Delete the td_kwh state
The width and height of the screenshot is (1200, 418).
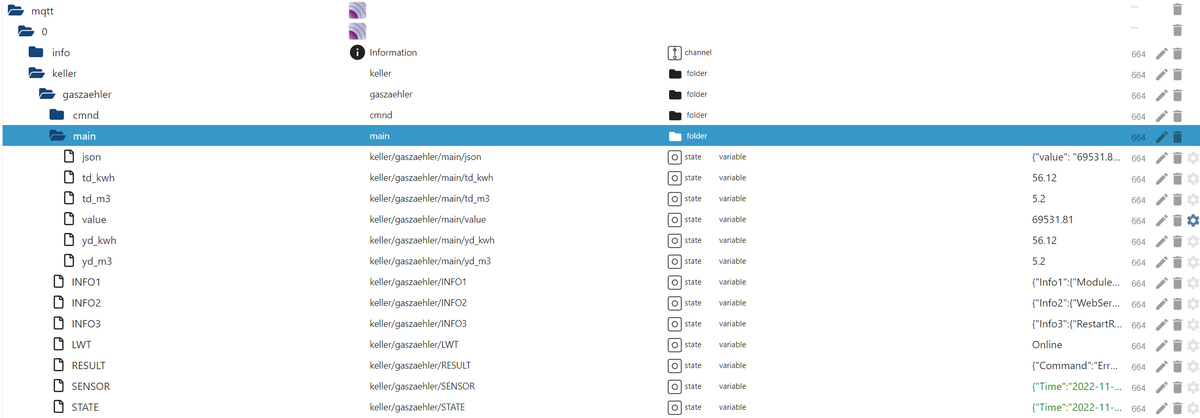tap(1177, 178)
